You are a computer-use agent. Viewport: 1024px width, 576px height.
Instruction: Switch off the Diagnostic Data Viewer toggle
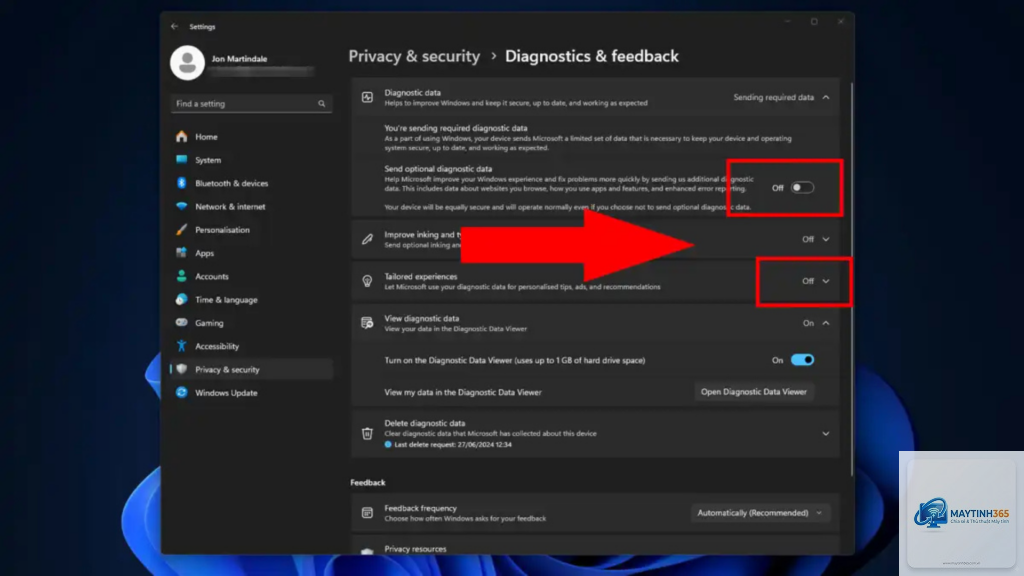tap(802, 360)
